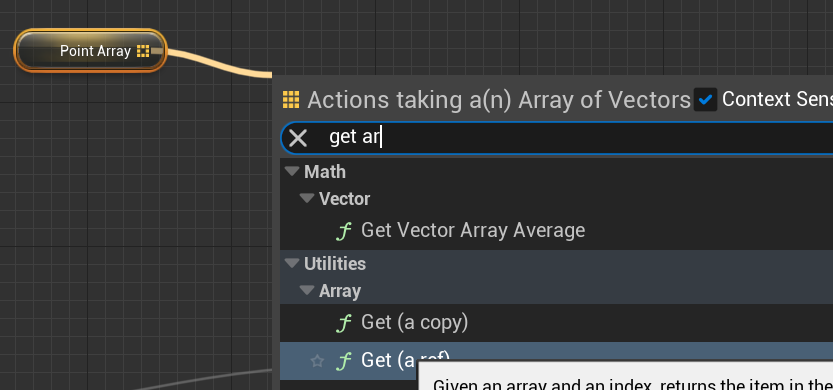
Task: Click the Point Array variable node
Action: [90, 50]
